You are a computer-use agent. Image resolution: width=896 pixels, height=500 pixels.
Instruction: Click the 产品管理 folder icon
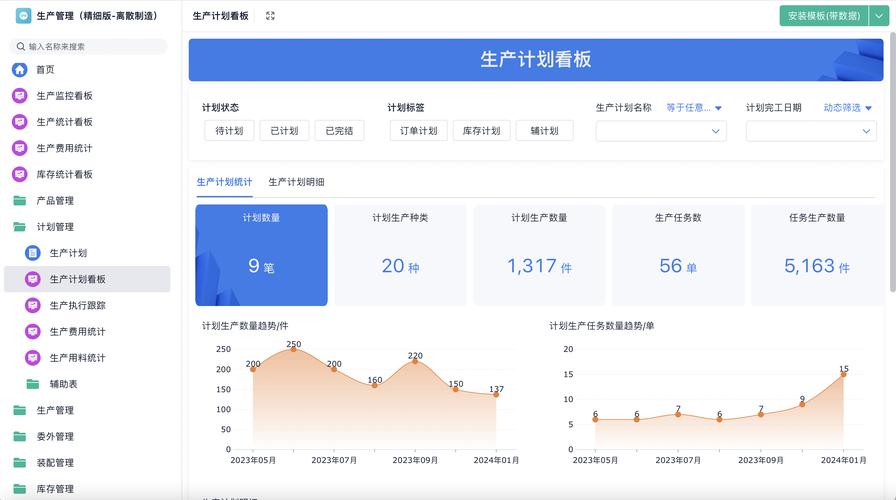(20, 201)
